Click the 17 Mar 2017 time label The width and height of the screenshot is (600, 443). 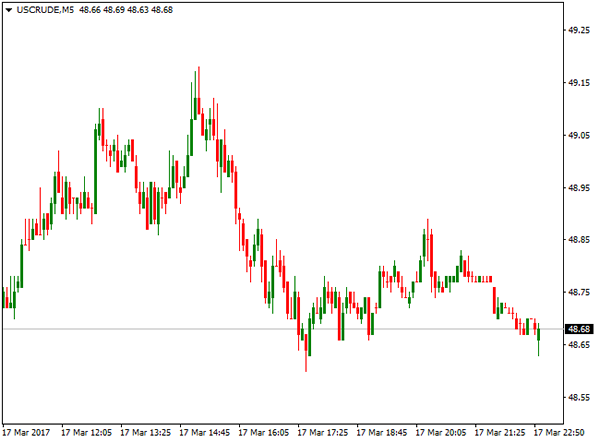[26, 433]
